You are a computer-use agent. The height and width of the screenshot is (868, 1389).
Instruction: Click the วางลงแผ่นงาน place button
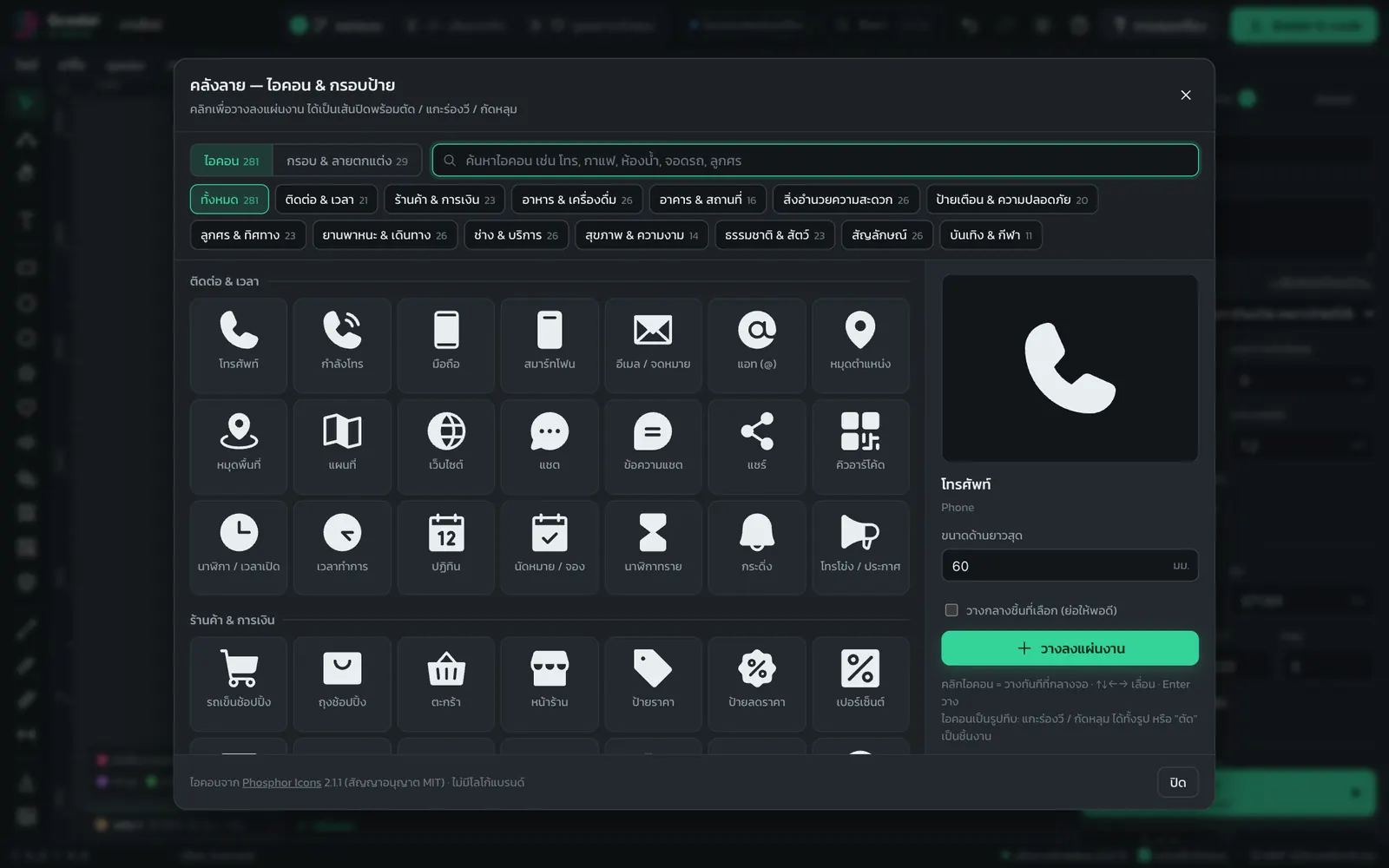pos(1070,648)
